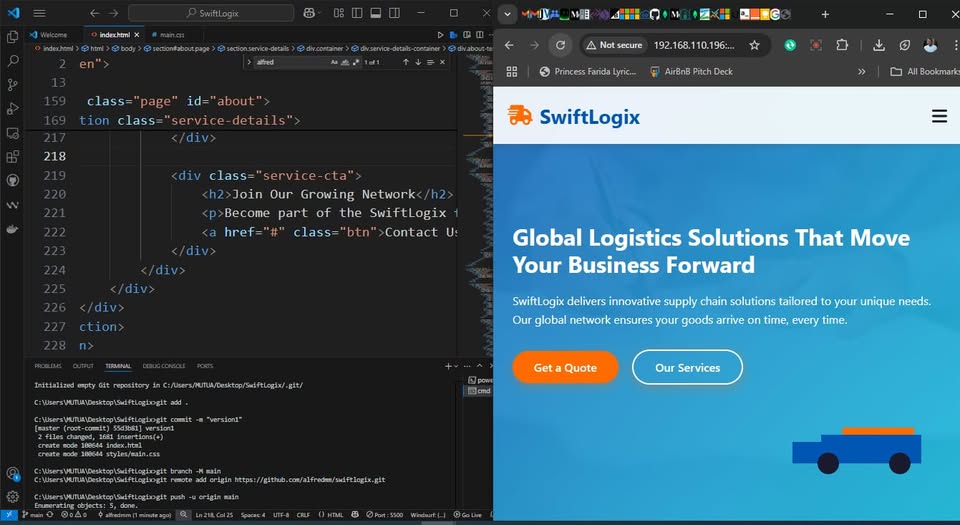Open the Extensions view in VS Code
960x525 pixels.
tap(12, 157)
